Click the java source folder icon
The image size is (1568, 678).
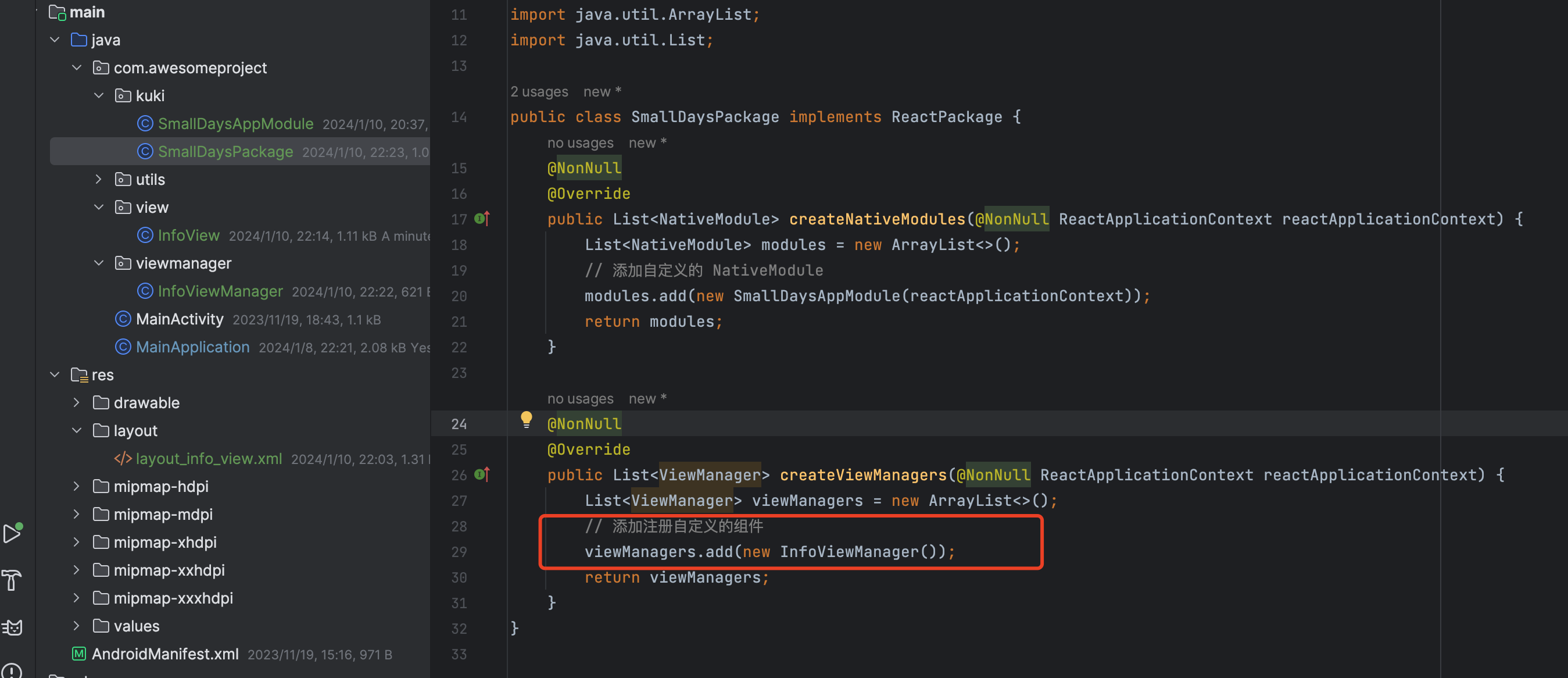79,40
